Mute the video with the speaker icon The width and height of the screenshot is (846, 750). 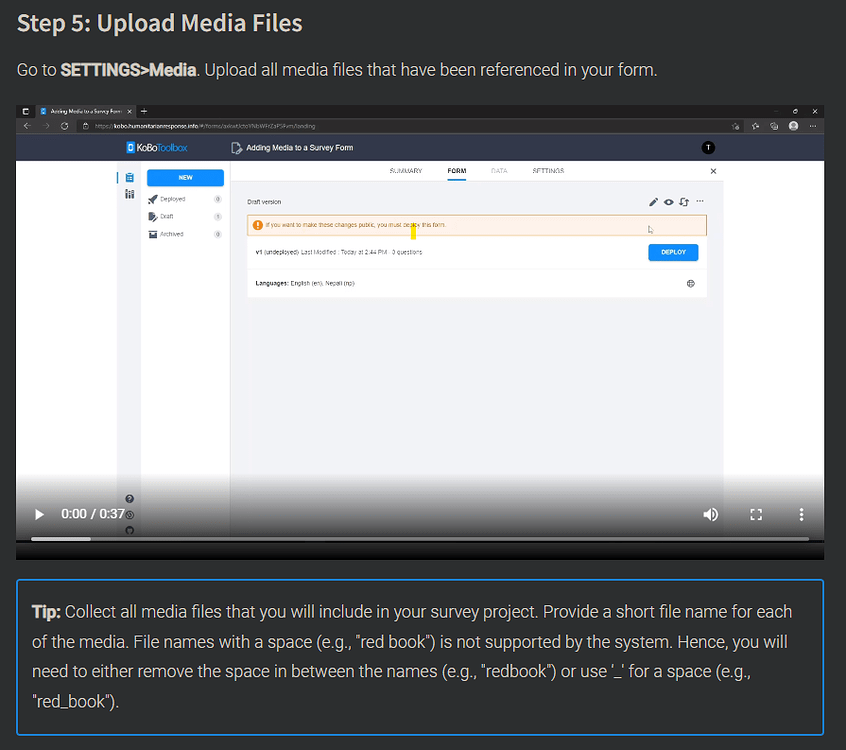pyautogui.click(x=711, y=514)
